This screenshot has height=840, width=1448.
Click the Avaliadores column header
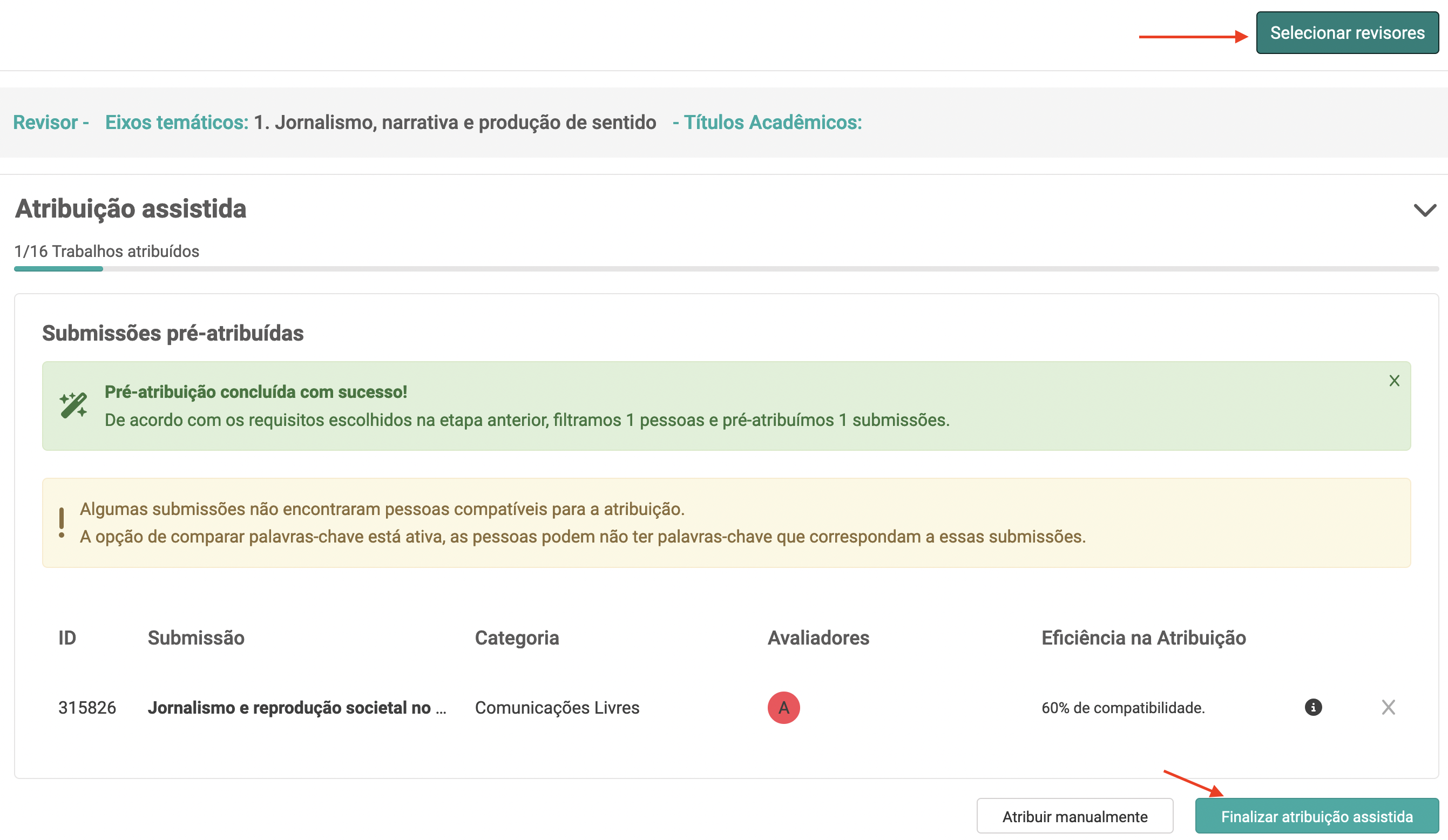coord(818,638)
